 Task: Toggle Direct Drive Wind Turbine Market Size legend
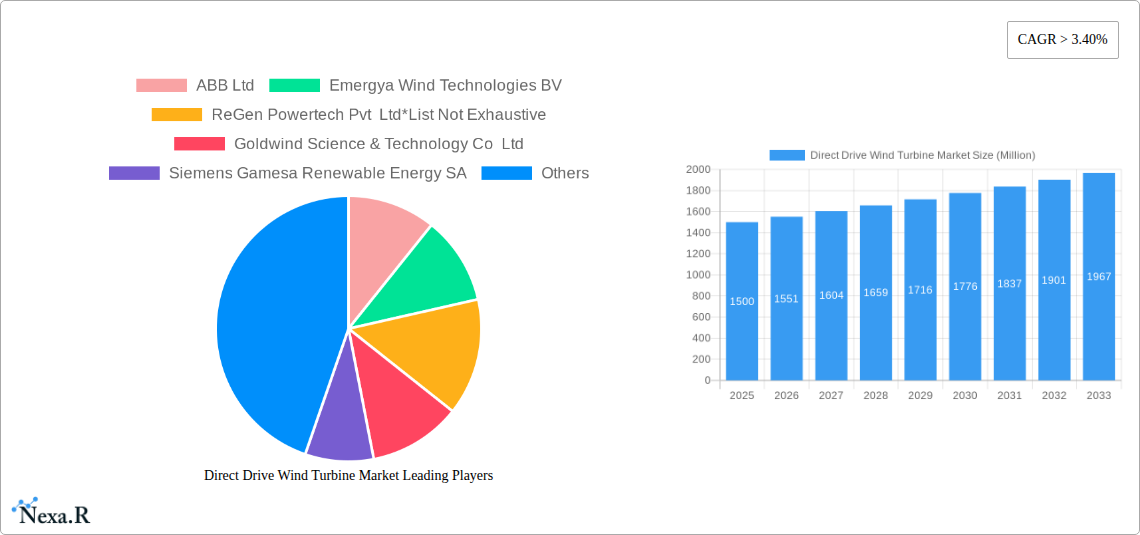pos(902,155)
